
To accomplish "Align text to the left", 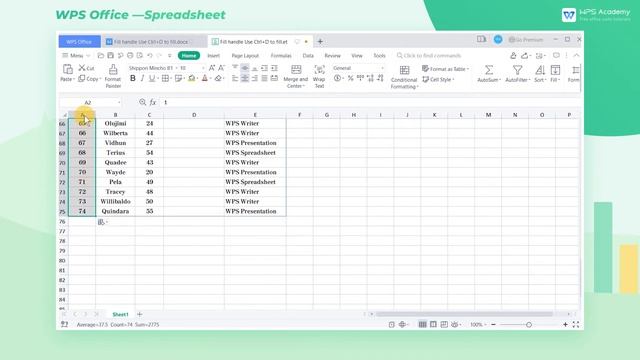I will [235, 78].
